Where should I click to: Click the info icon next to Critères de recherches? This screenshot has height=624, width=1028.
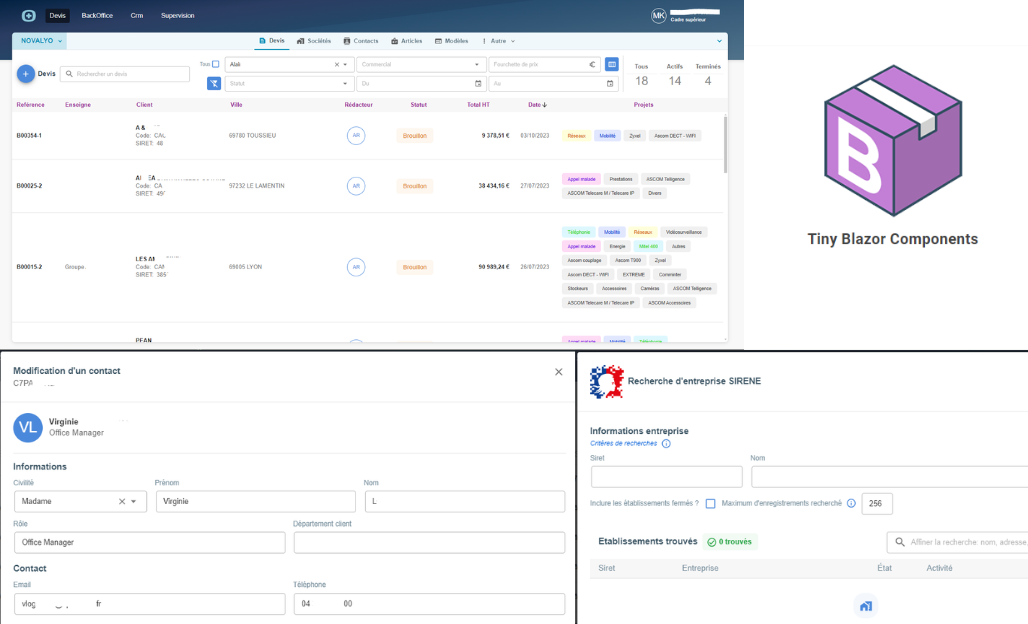[x=666, y=444]
